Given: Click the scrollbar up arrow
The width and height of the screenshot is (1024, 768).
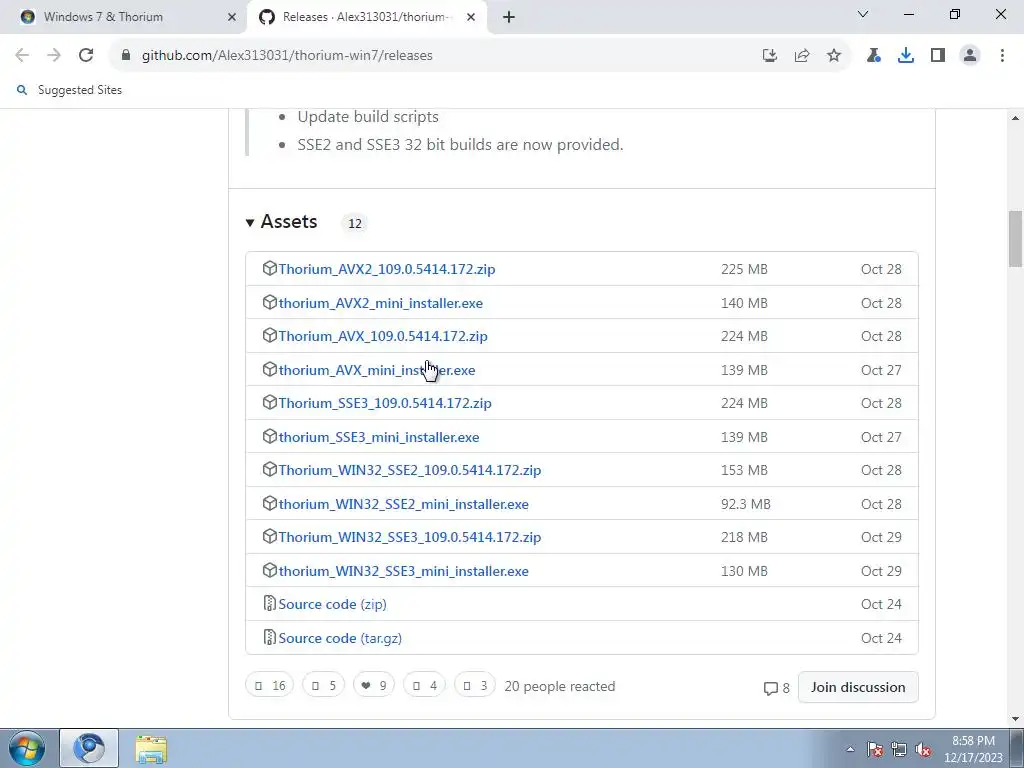Looking at the screenshot, I should pyautogui.click(x=1015, y=118).
